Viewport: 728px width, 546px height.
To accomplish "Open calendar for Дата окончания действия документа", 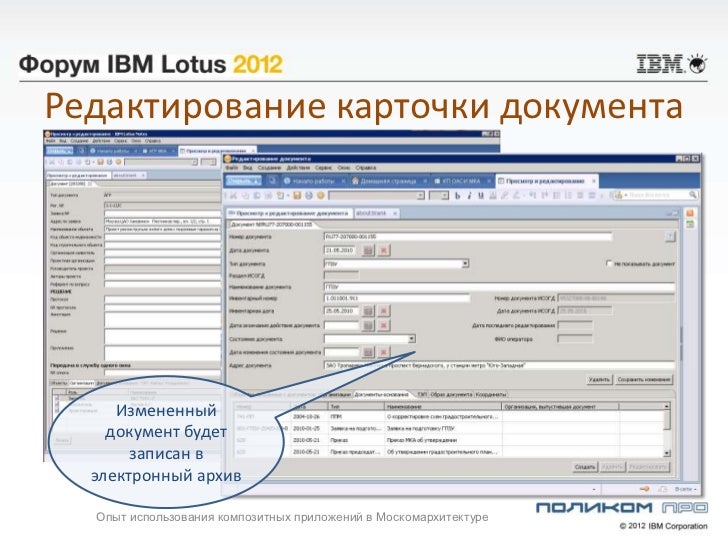I will (x=368, y=325).
